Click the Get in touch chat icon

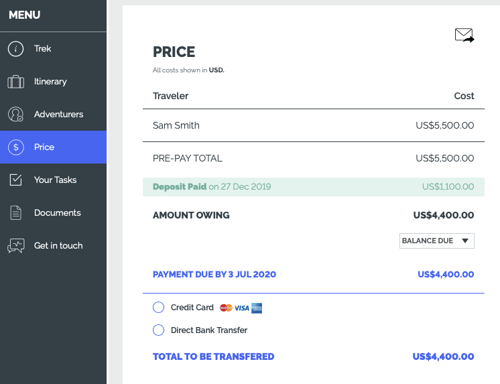(16, 246)
